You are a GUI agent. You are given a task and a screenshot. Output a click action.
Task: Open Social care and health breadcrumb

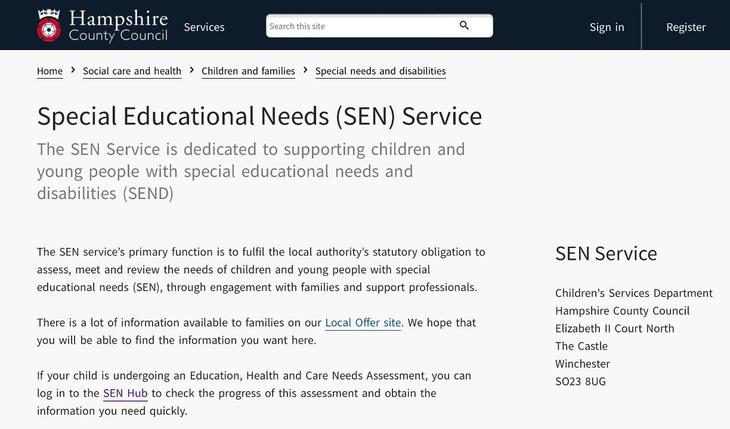pos(132,71)
